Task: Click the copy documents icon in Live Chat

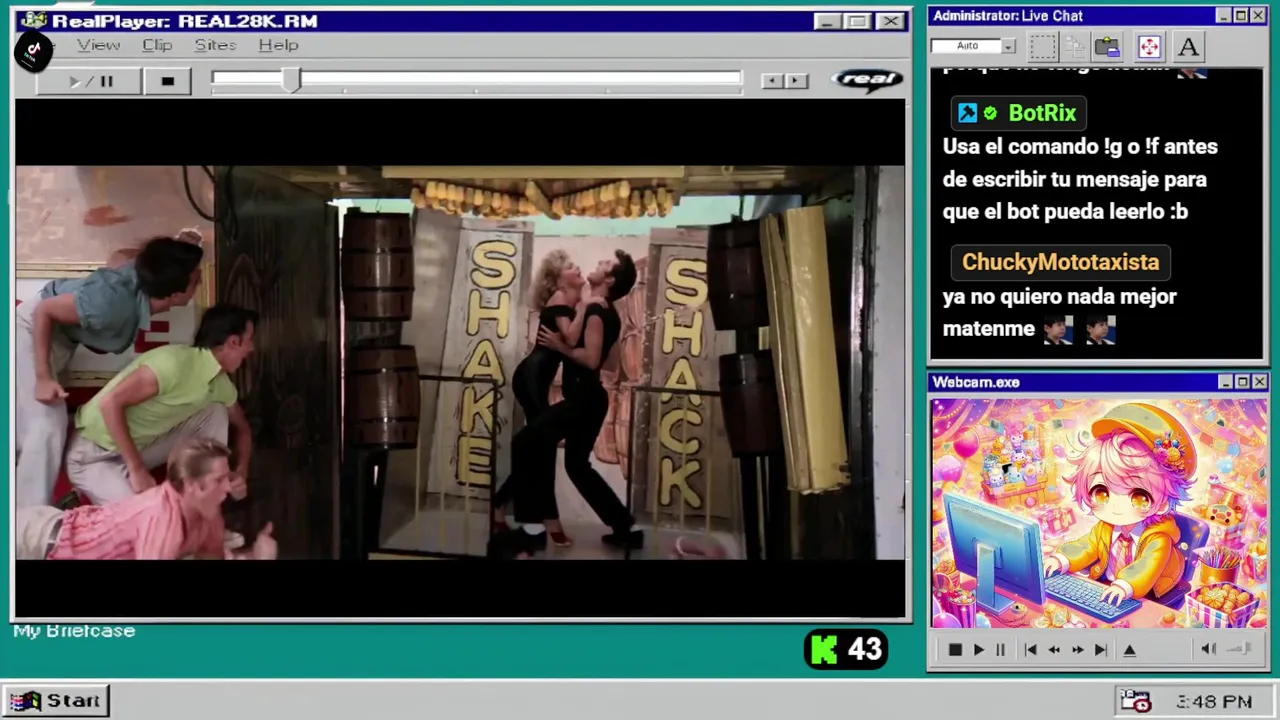Action: (x=1075, y=46)
